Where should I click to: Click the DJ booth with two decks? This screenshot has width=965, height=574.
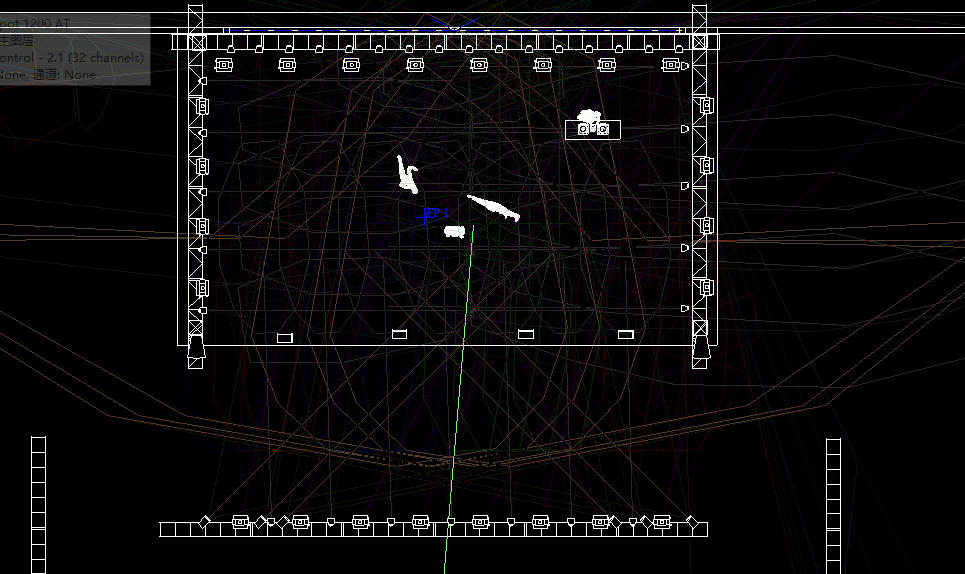[593, 129]
